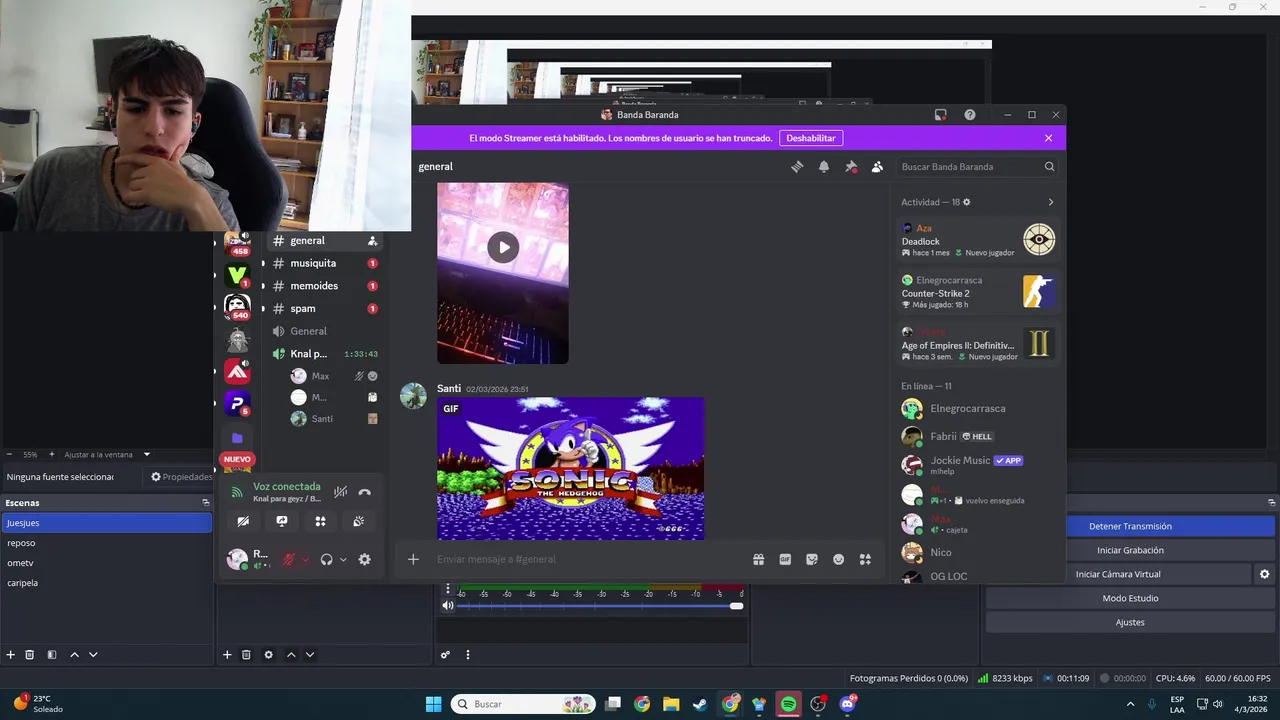The width and height of the screenshot is (1280, 720).
Task: Dismiss the Streamer mode banner
Action: point(1048,138)
